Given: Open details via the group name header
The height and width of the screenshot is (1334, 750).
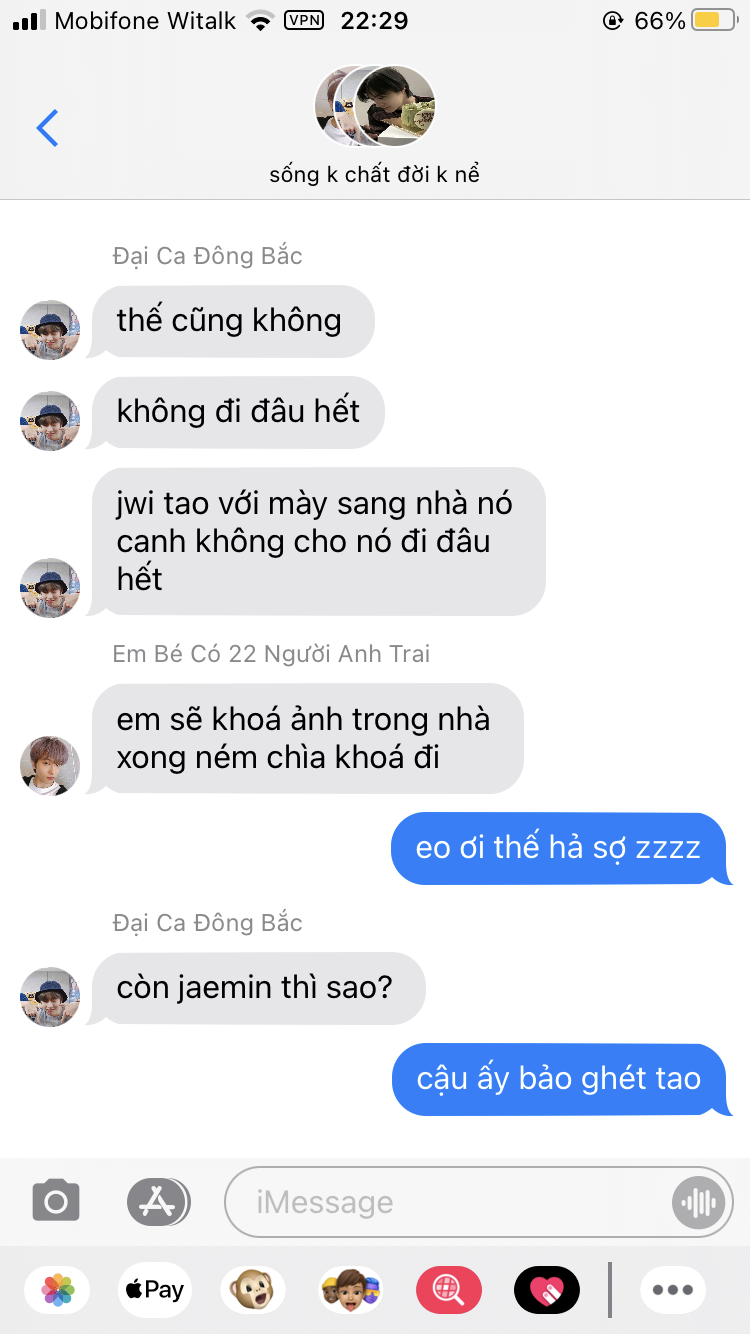Looking at the screenshot, I should 375,174.
